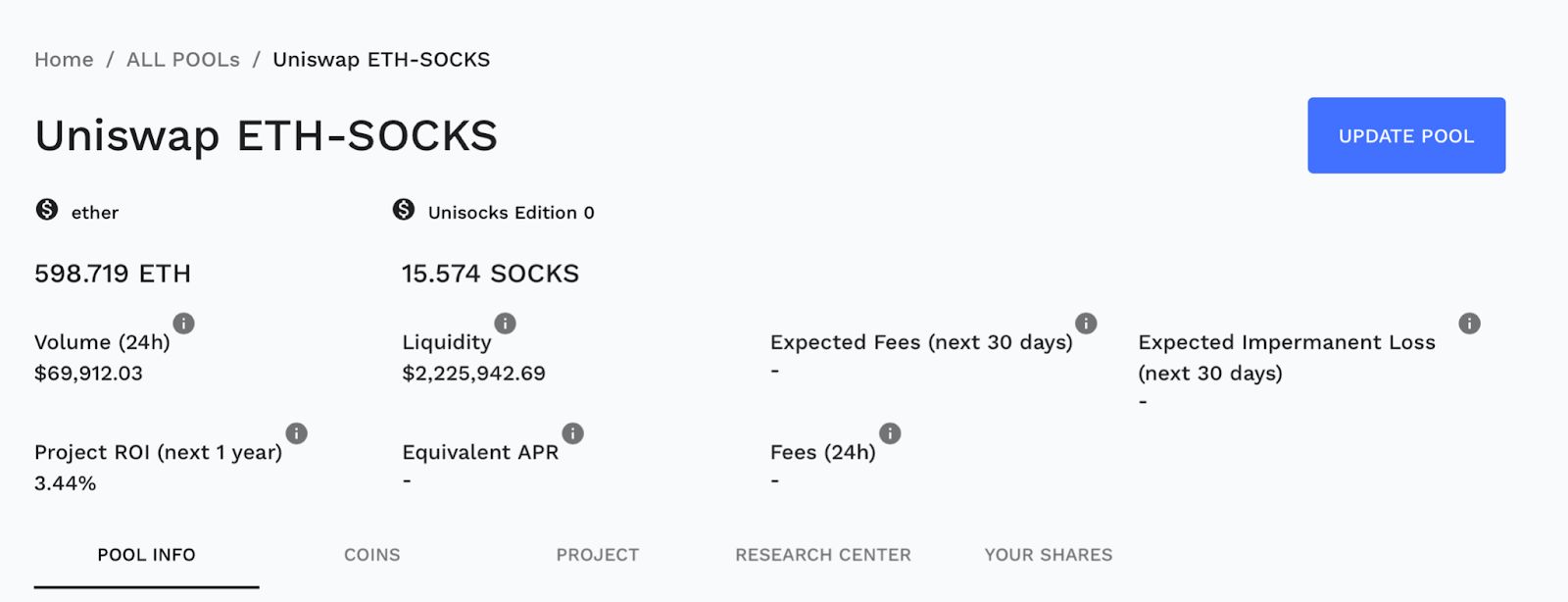Open the YOUR SHARES tab
The image size is (1568, 602).
point(1049,555)
